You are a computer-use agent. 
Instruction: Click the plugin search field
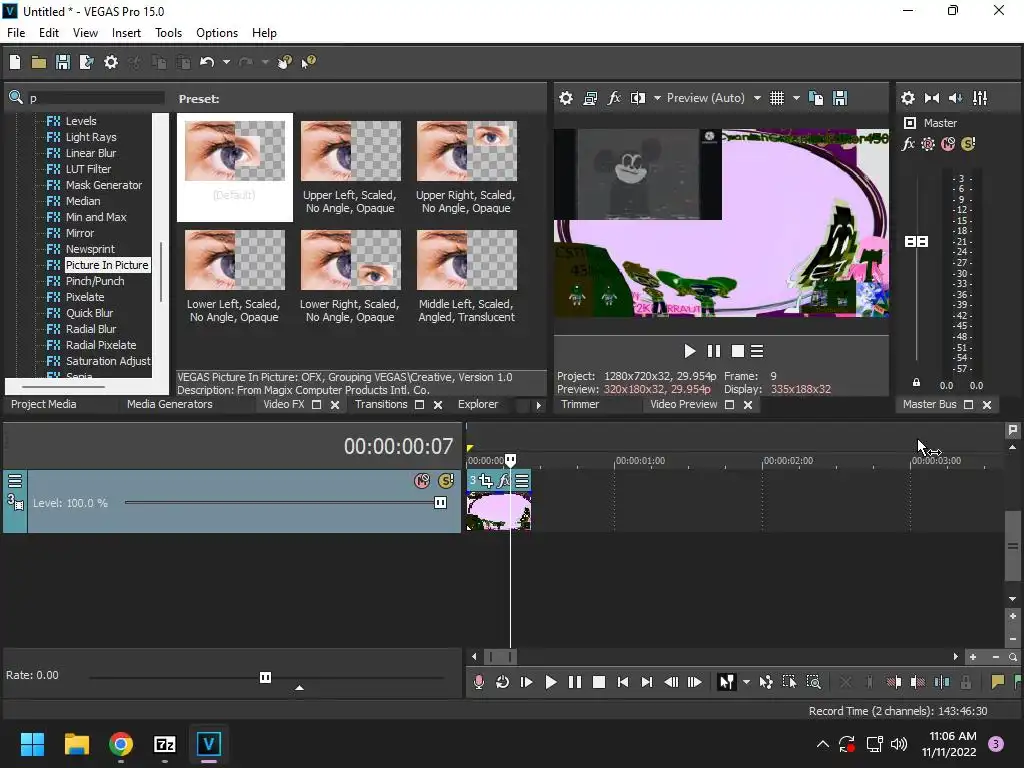pos(95,98)
